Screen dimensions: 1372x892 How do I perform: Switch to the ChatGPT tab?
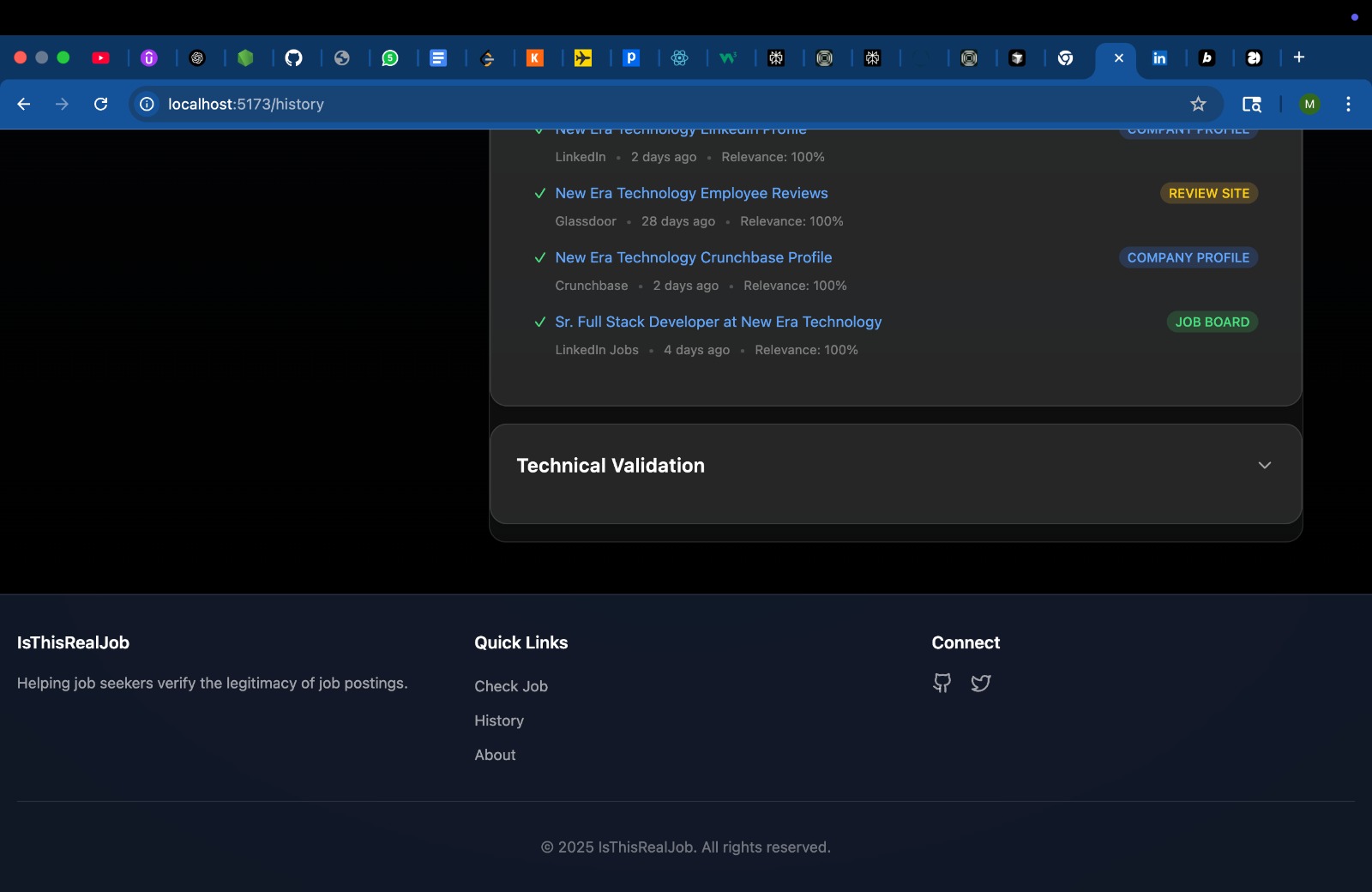[197, 58]
